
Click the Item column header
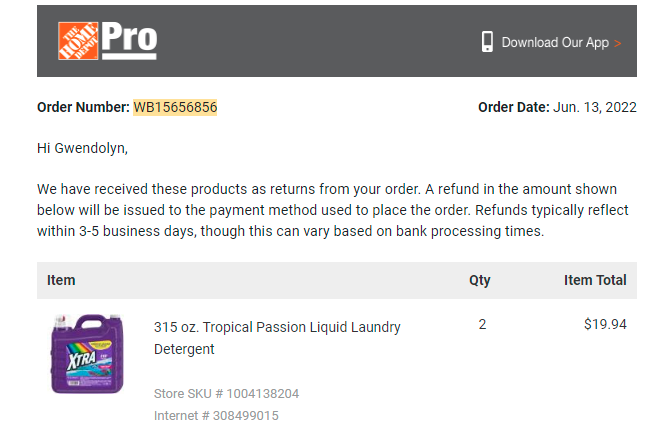pos(61,280)
